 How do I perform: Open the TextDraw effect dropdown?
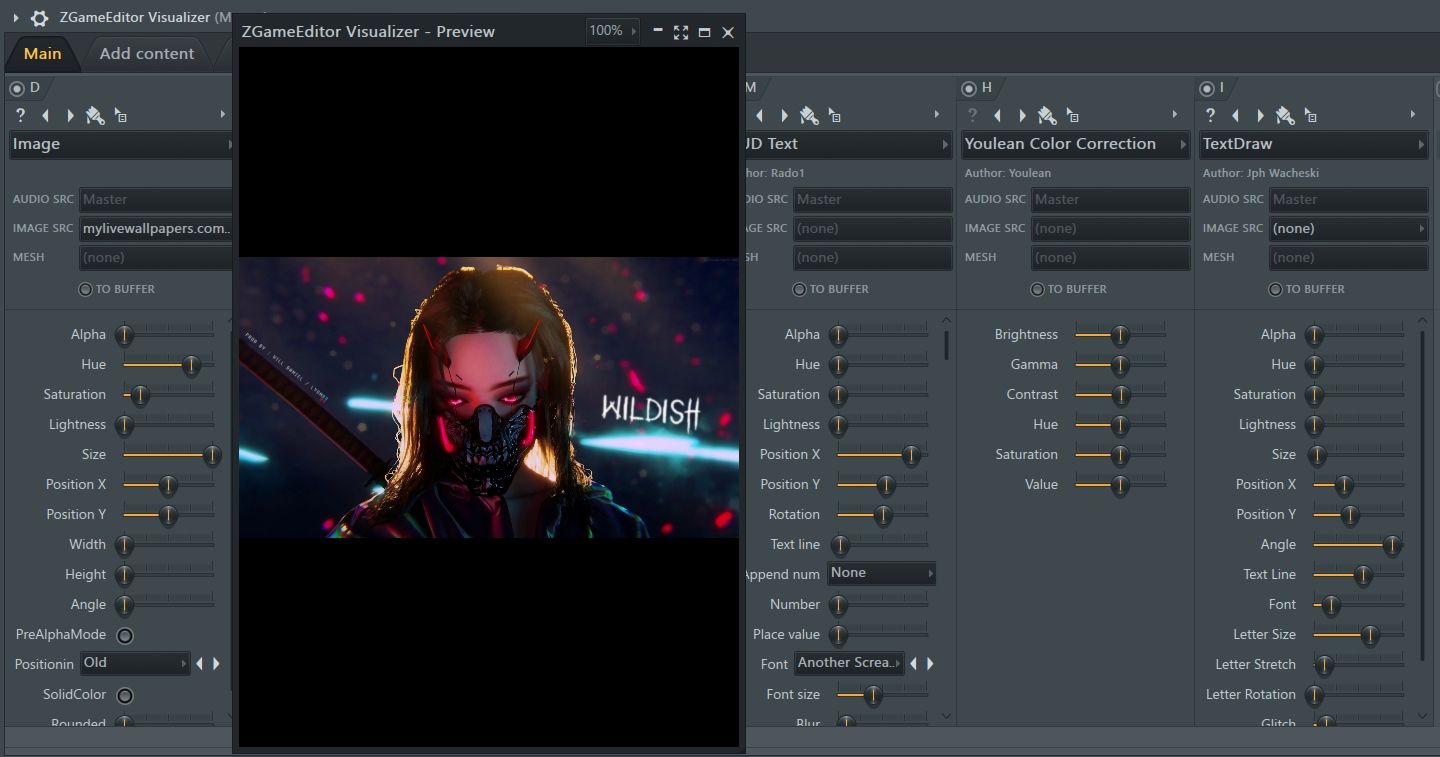point(1313,144)
